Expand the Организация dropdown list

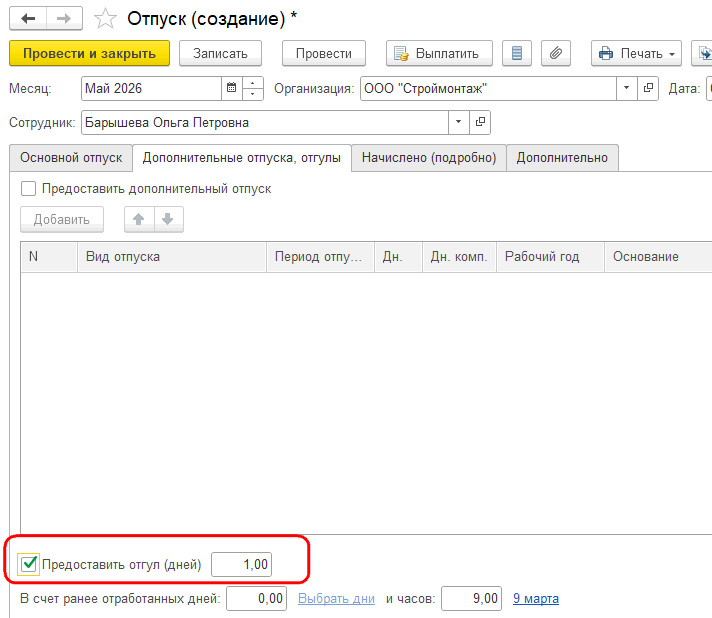tap(627, 88)
